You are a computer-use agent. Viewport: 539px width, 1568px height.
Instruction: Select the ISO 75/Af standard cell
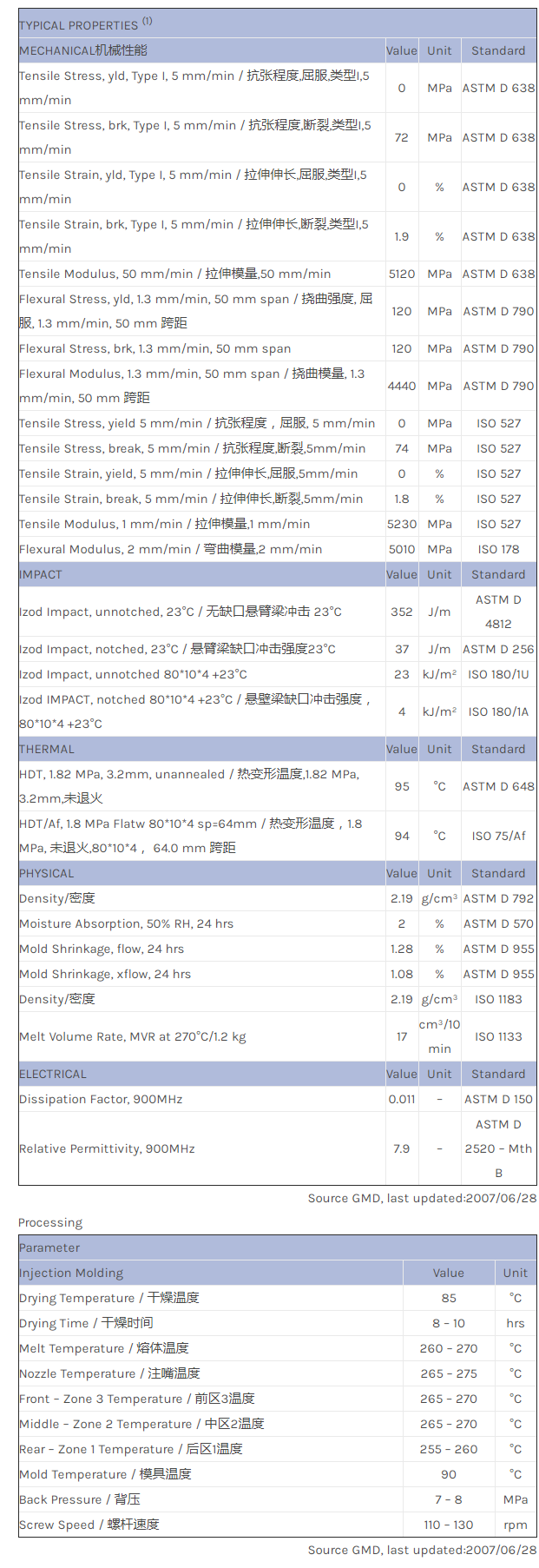click(498, 836)
